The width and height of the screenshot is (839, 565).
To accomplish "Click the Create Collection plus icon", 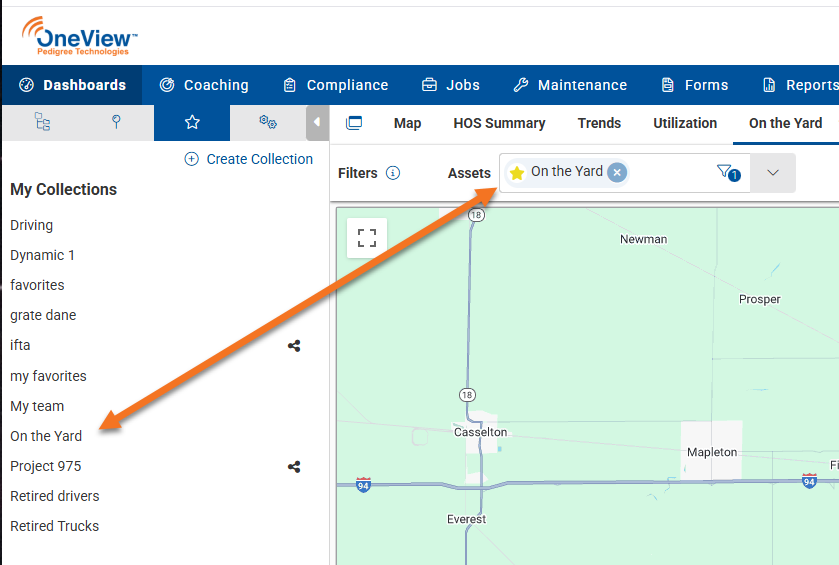I will click(x=192, y=159).
